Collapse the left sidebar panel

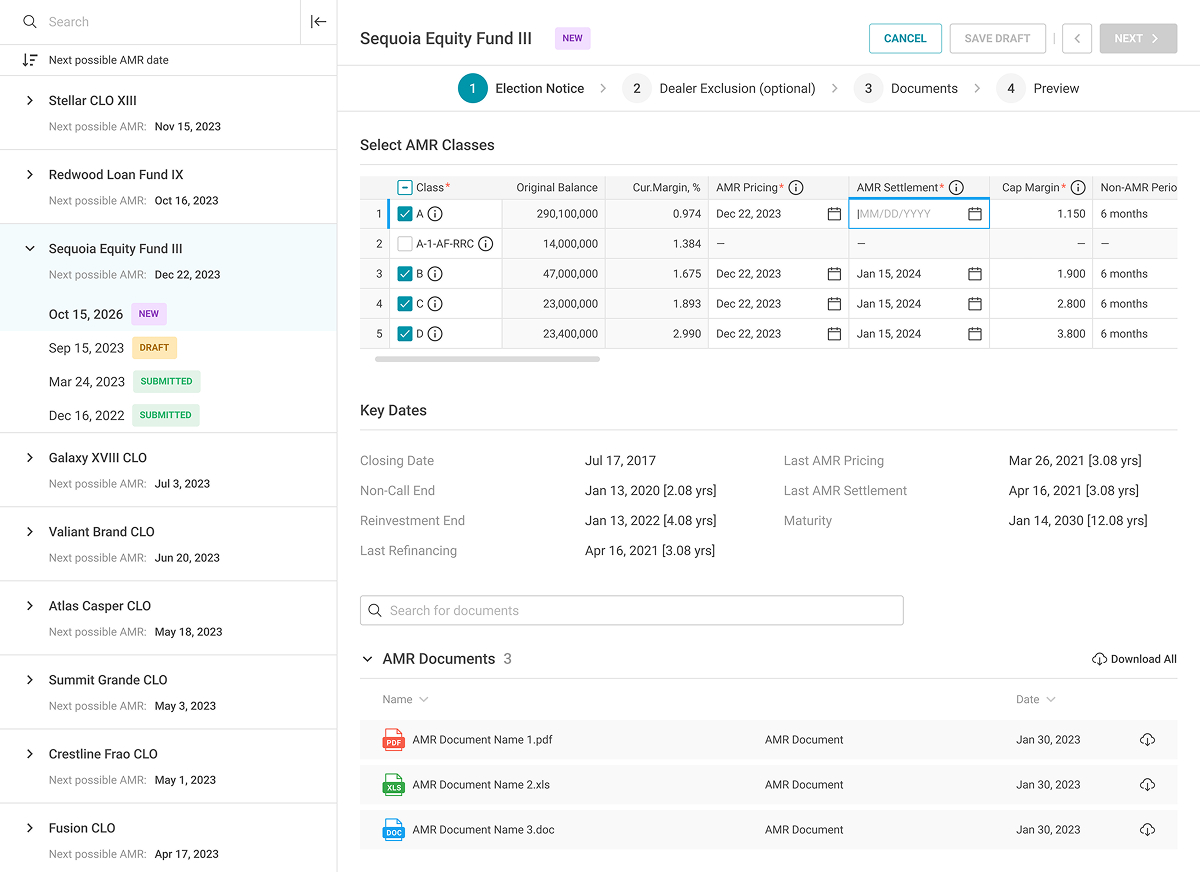[x=318, y=22]
